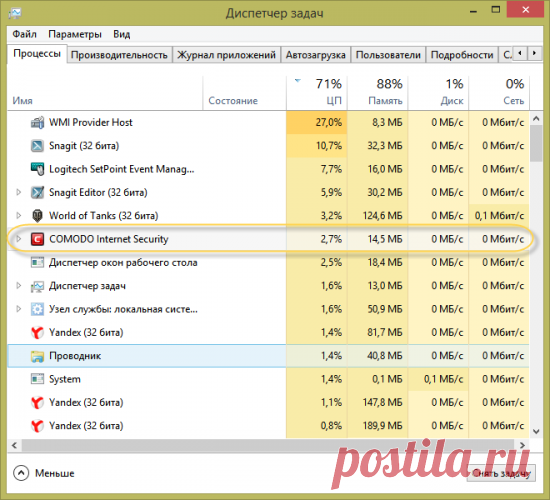Image resolution: width=550 pixels, height=500 pixels.
Task: Select the WMI Provider Host icon
Action: pos(38,122)
